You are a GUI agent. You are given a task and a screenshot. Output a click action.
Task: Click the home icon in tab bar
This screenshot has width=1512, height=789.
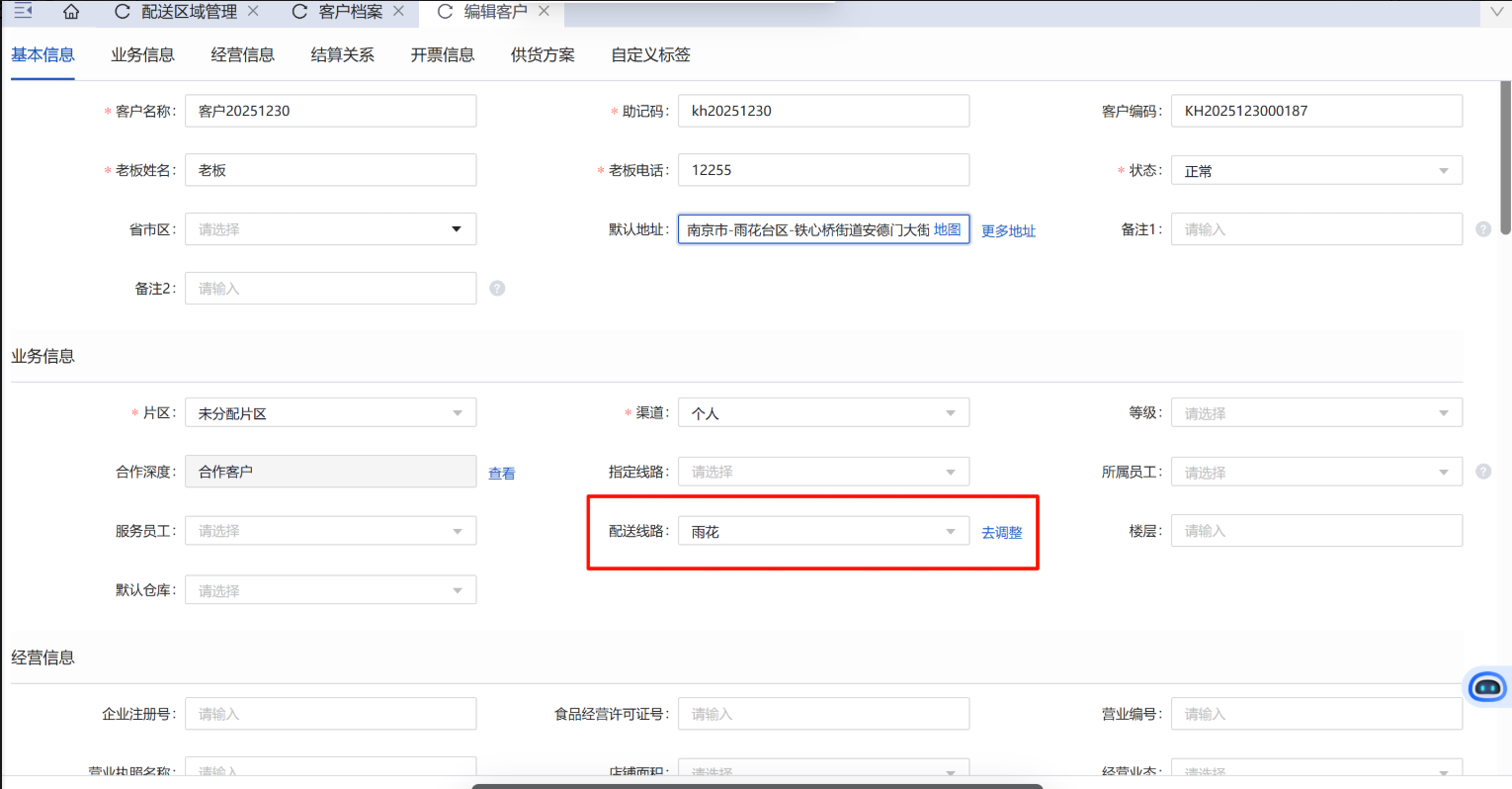tap(71, 12)
